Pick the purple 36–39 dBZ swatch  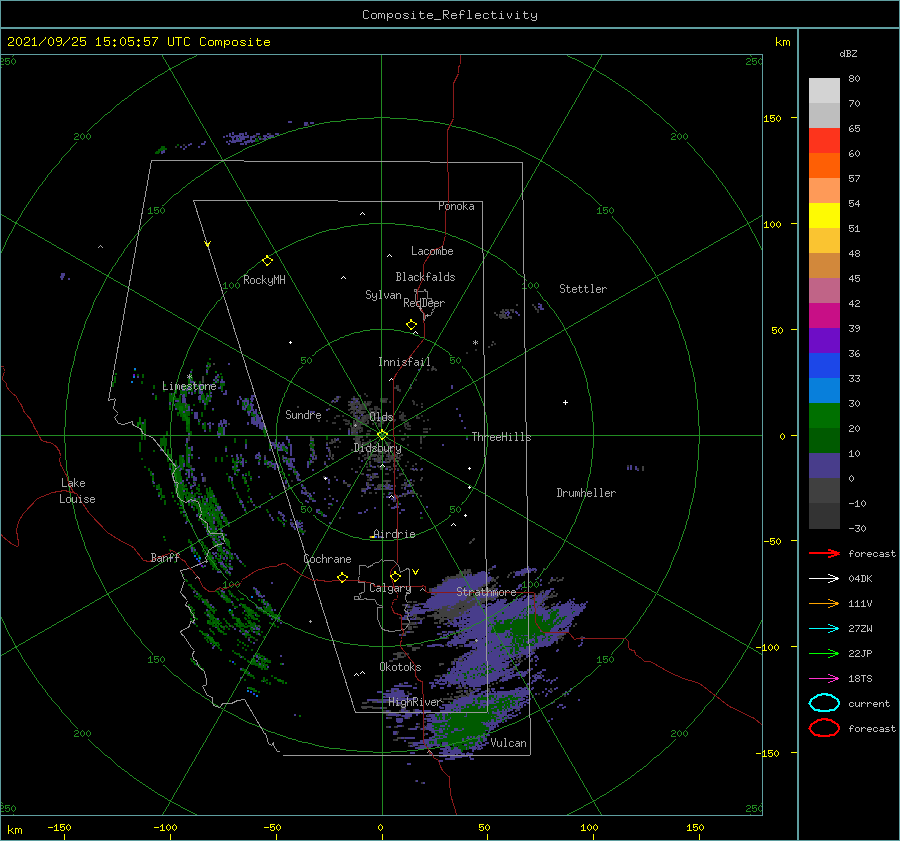[824, 340]
